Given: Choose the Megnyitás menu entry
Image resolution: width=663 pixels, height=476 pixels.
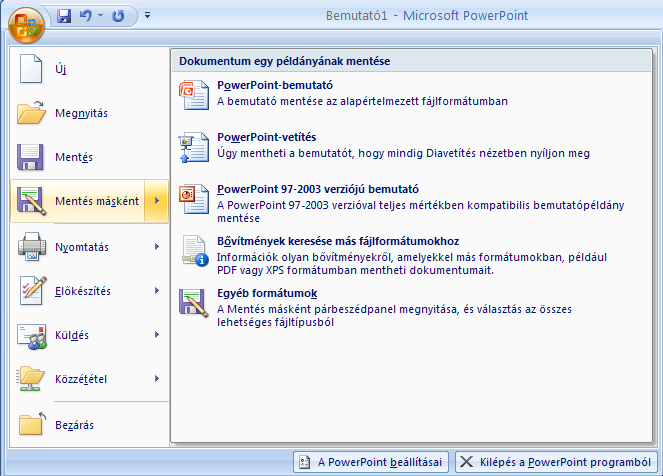Looking at the screenshot, I should point(90,113).
